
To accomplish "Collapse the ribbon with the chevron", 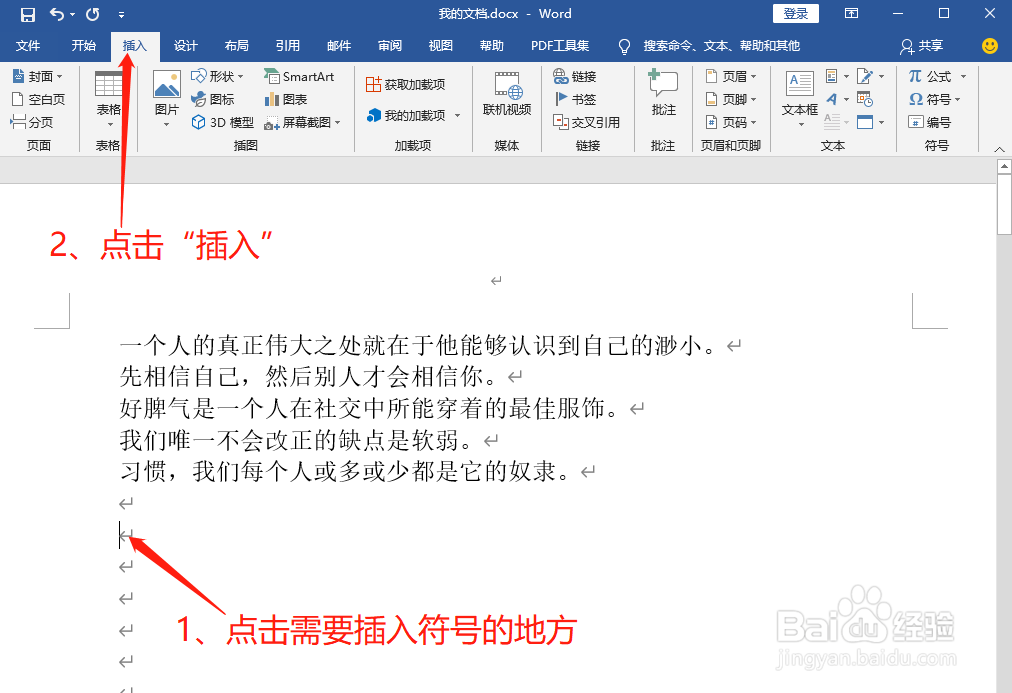I will (x=999, y=149).
